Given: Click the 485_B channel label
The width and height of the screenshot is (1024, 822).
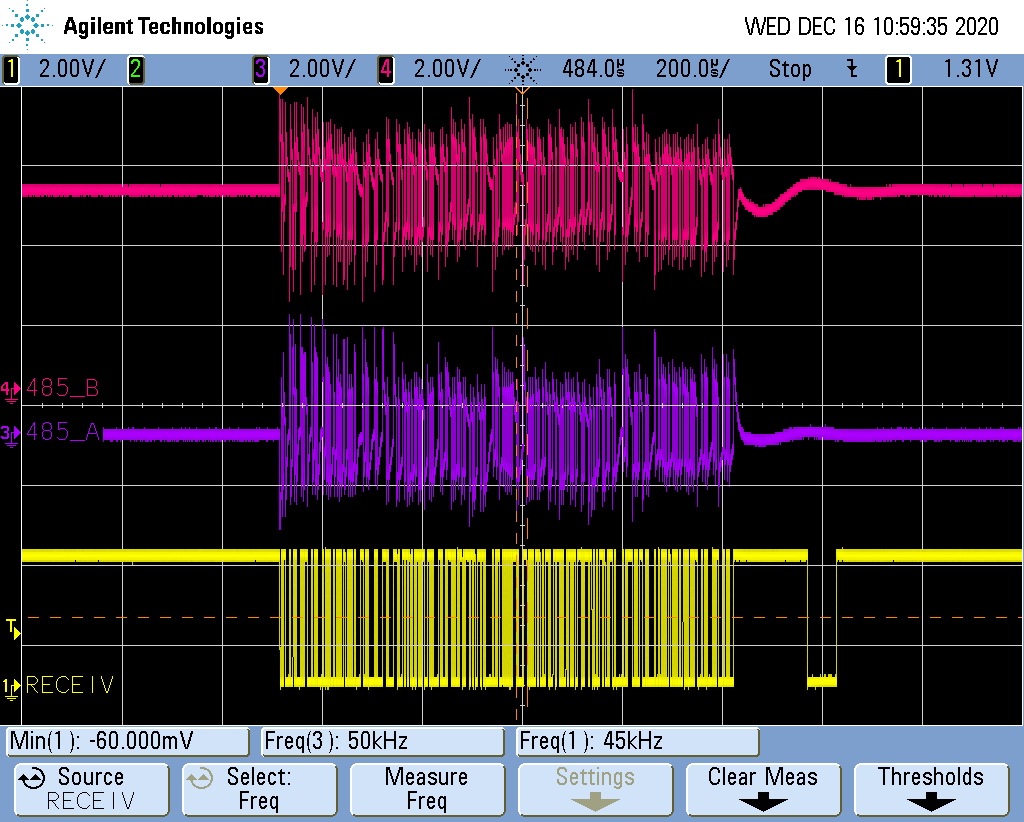Looking at the screenshot, I should tap(62, 388).
